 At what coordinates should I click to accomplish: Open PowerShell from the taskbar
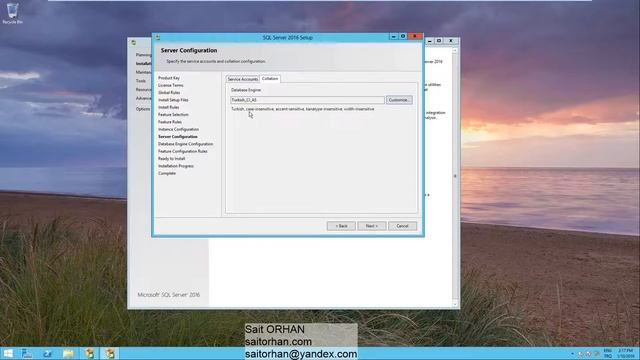point(47,353)
